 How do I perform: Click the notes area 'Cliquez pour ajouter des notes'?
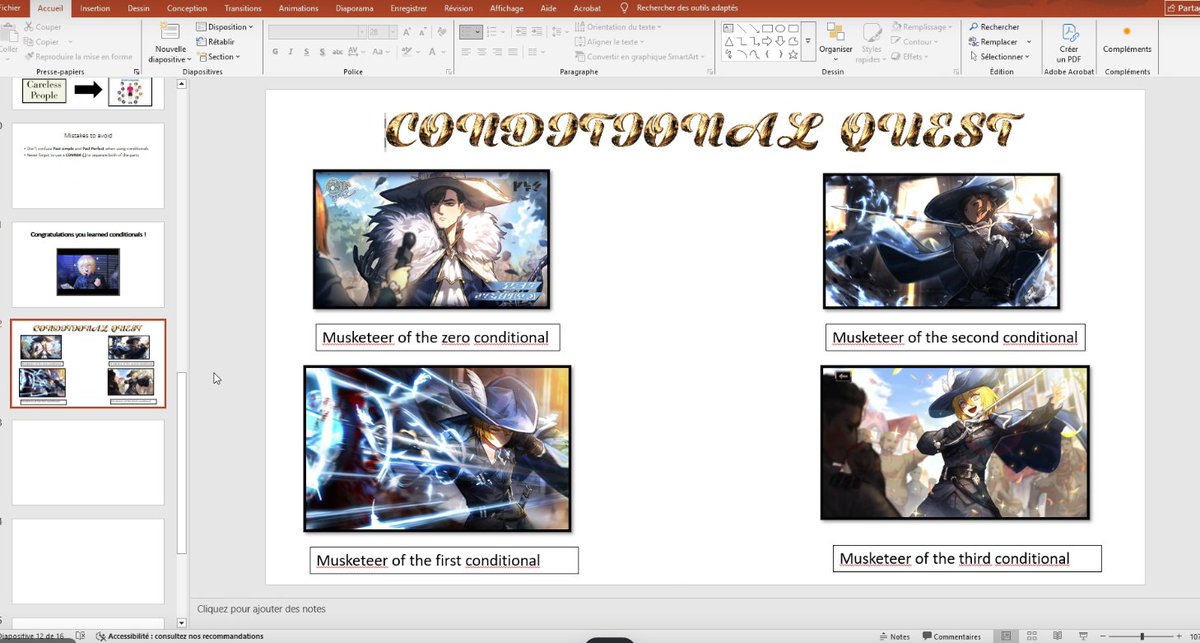pos(261,608)
